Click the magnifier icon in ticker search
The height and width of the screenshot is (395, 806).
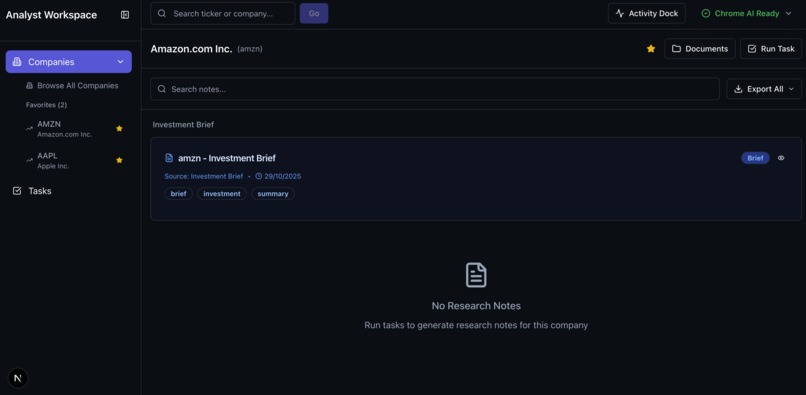(x=162, y=13)
